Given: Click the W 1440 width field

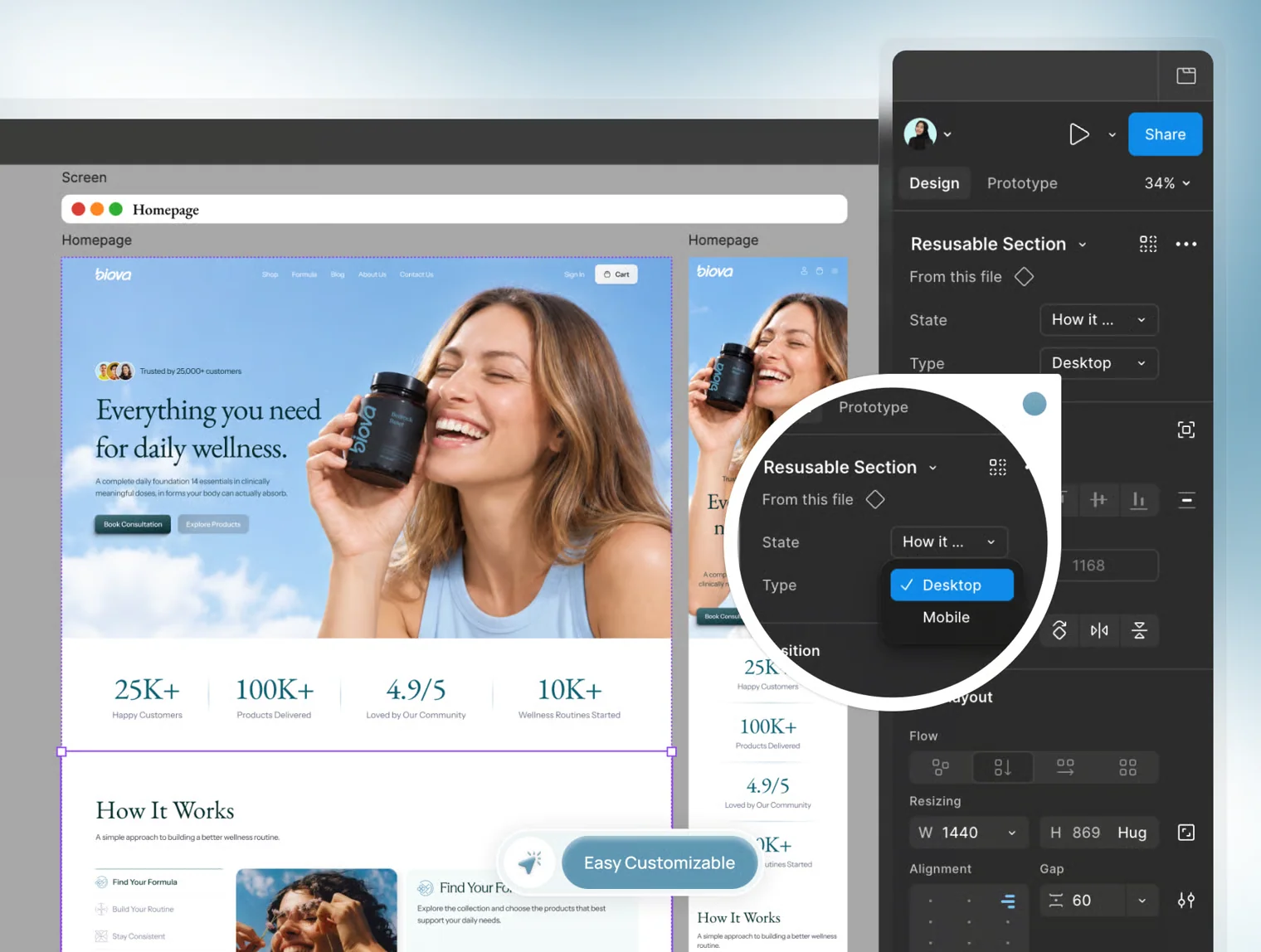Looking at the screenshot, I should (969, 833).
